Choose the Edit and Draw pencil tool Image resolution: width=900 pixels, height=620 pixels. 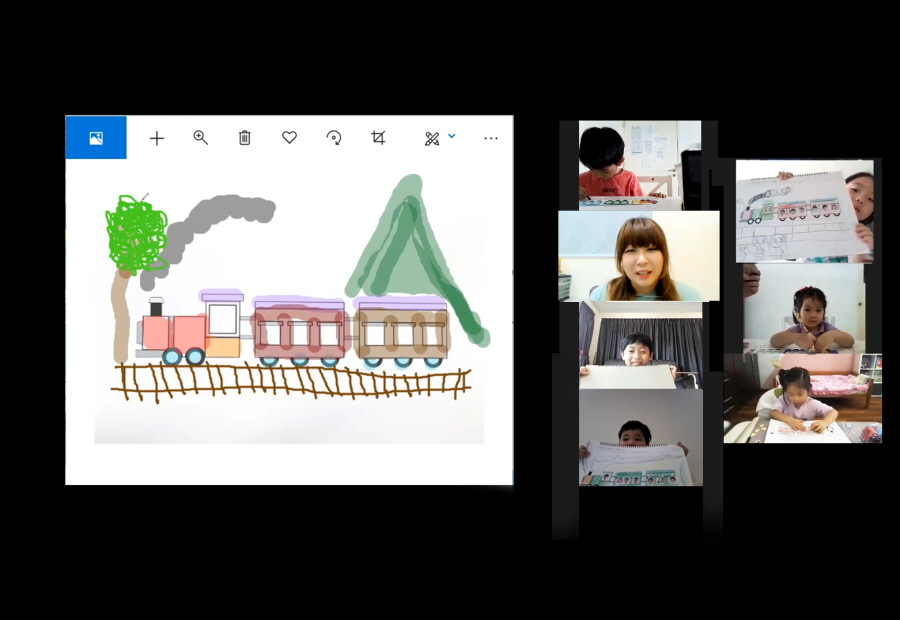pyautogui.click(x=432, y=138)
